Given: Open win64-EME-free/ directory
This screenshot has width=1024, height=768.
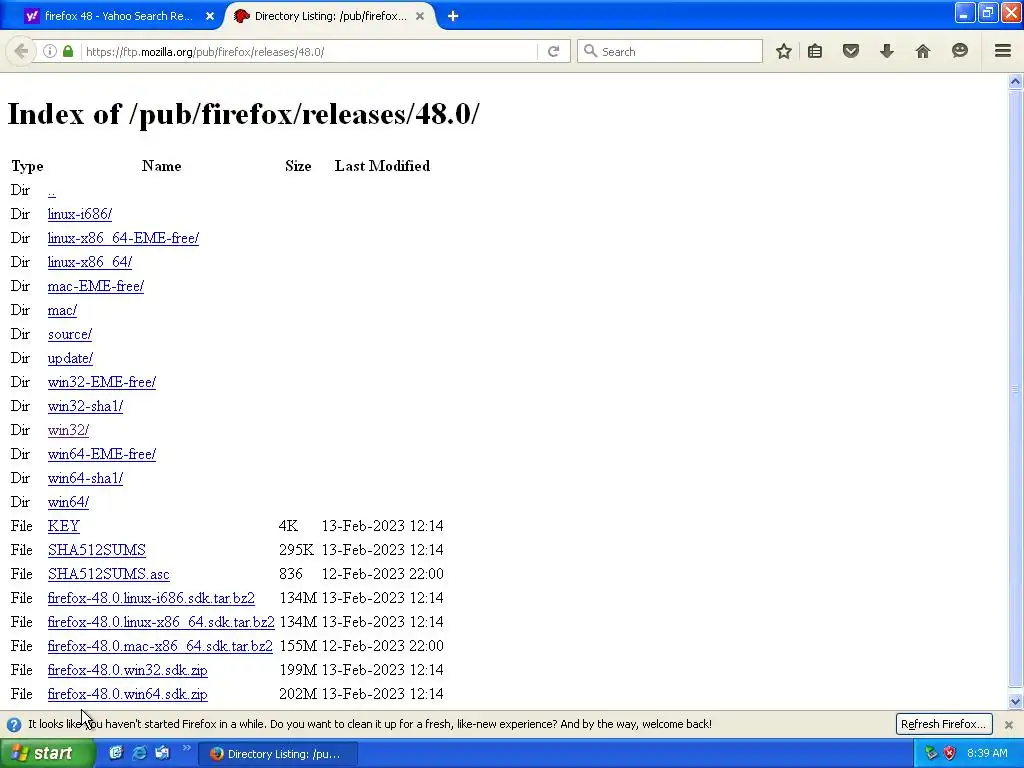Looking at the screenshot, I should tap(102, 454).
